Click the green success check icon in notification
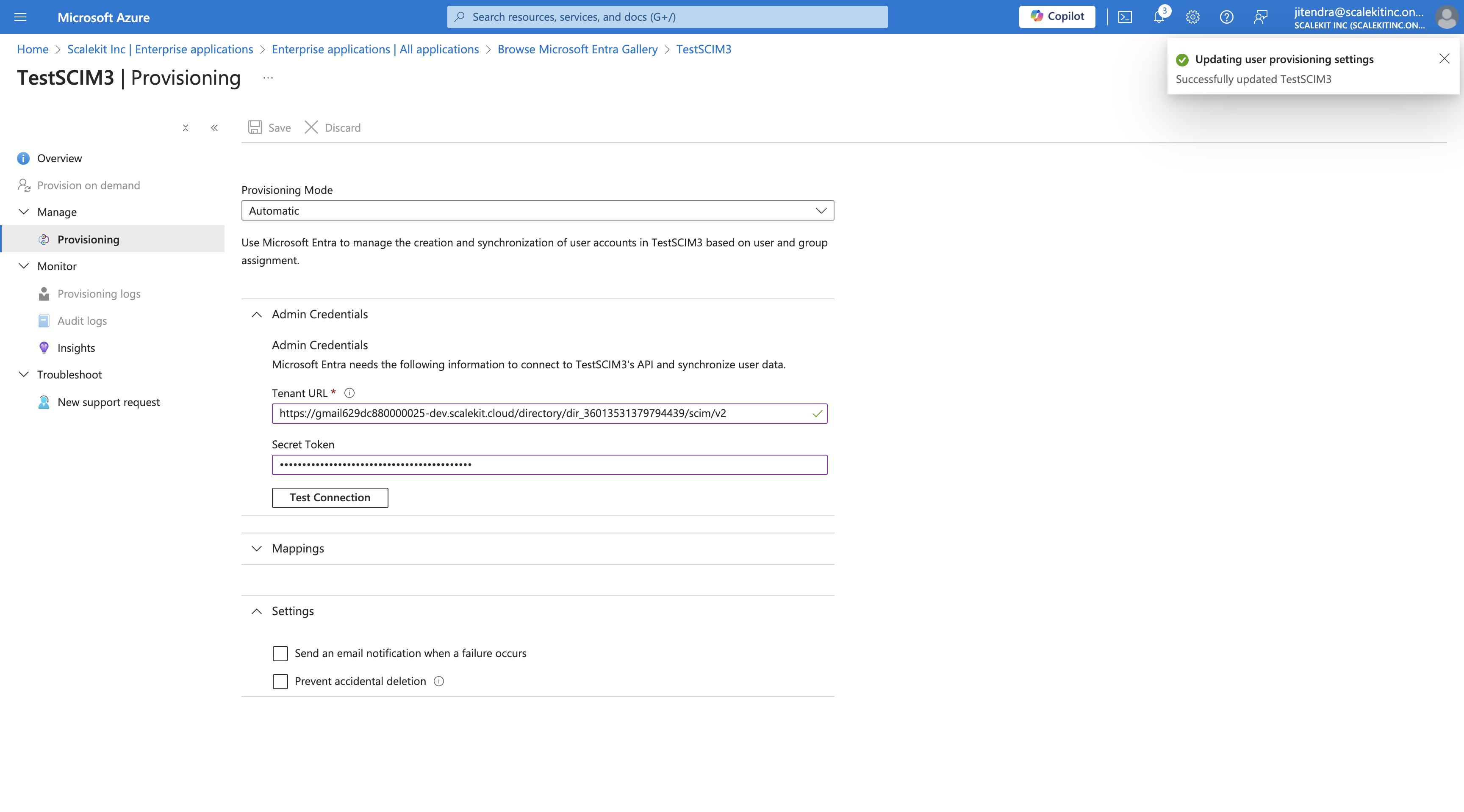Screen dimensions: 1464x812 click(x=1182, y=60)
